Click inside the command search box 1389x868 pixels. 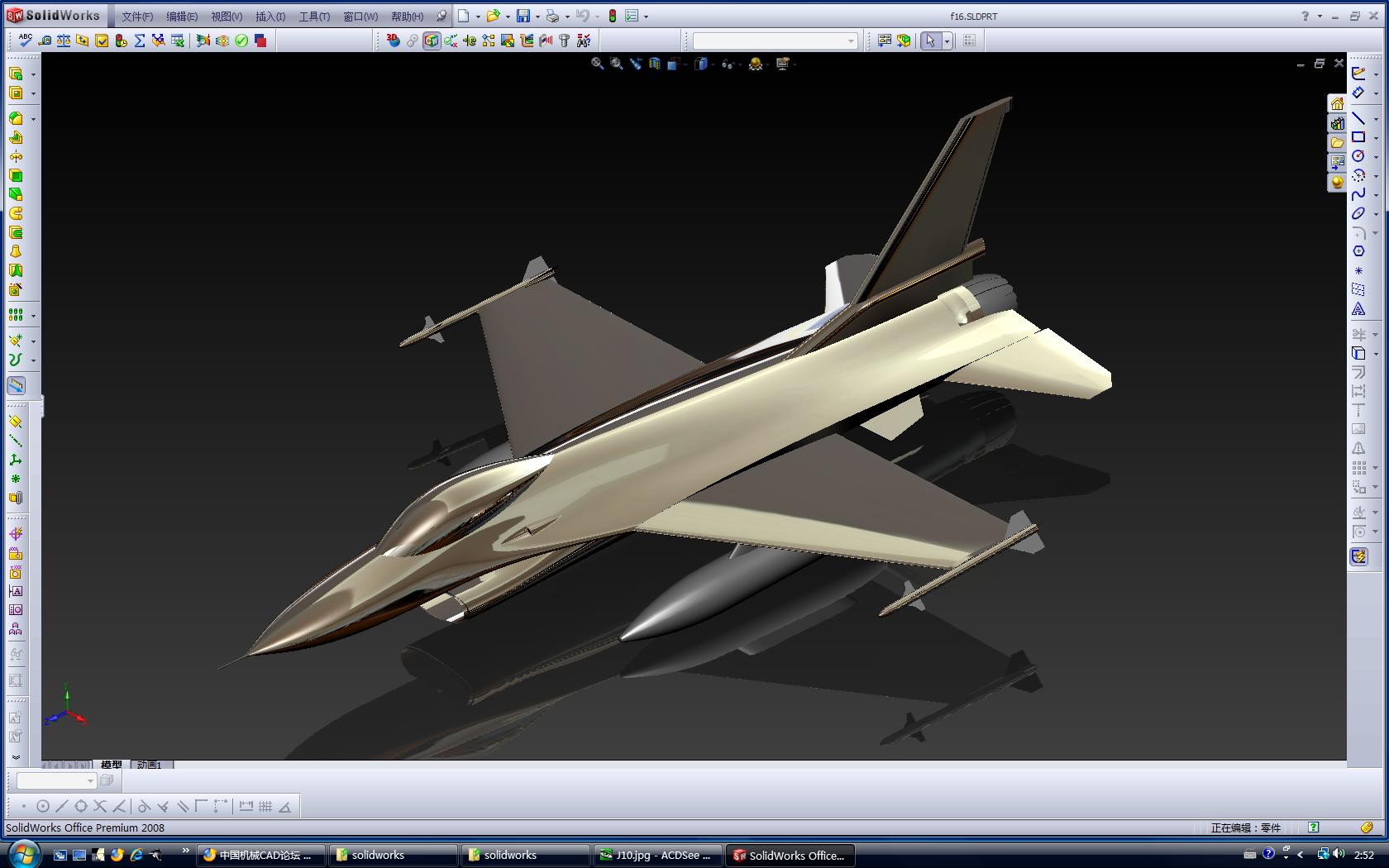[x=769, y=40]
